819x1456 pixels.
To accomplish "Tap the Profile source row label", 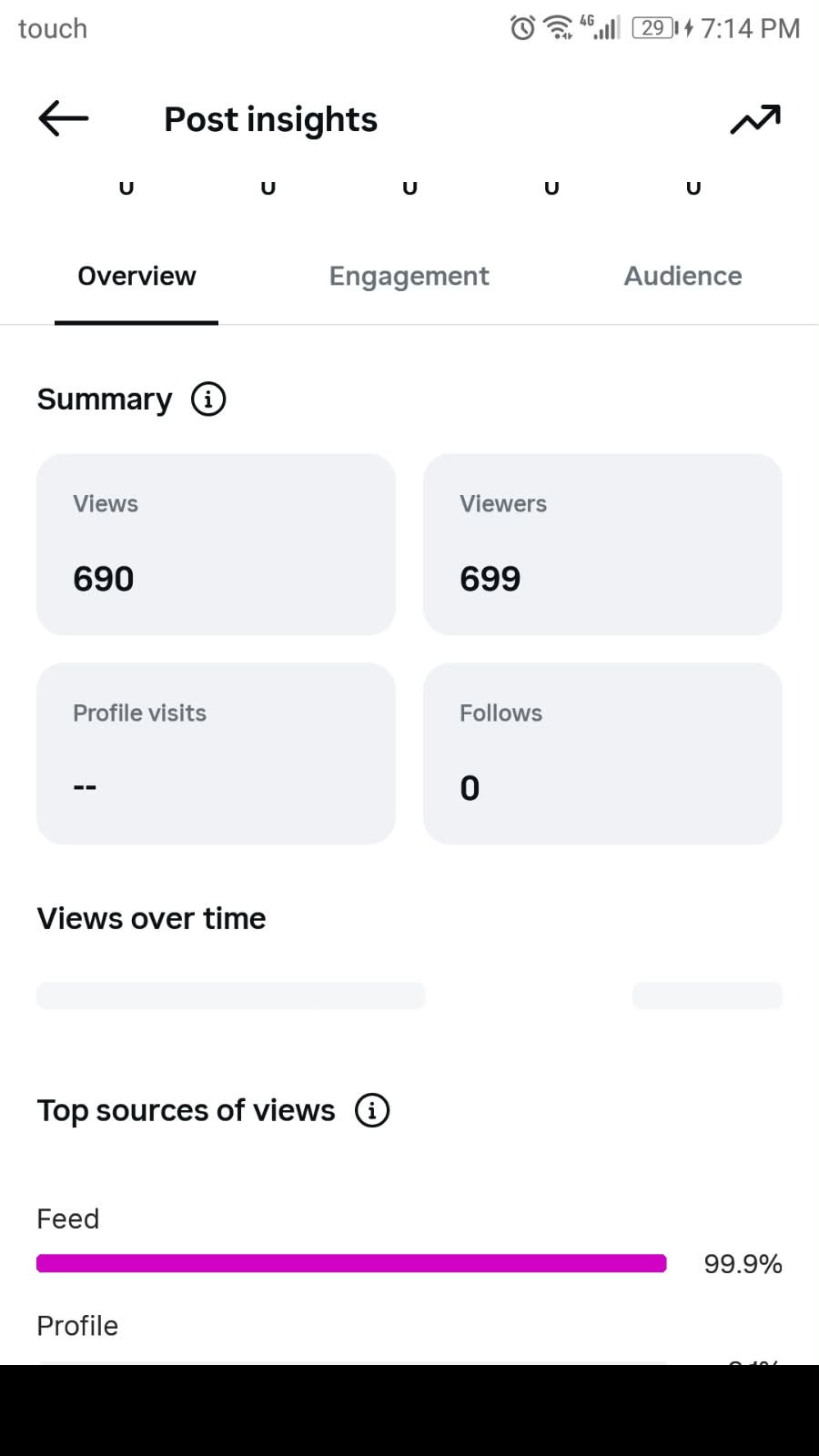I will click(x=77, y=1326).
